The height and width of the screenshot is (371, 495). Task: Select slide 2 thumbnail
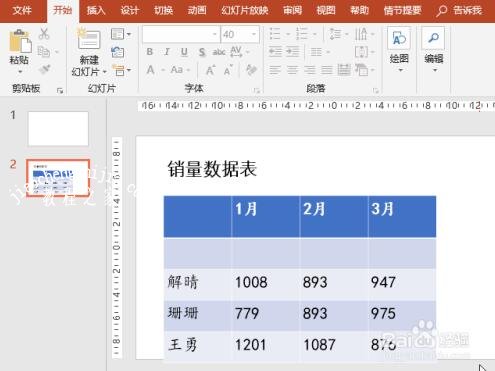58,178
